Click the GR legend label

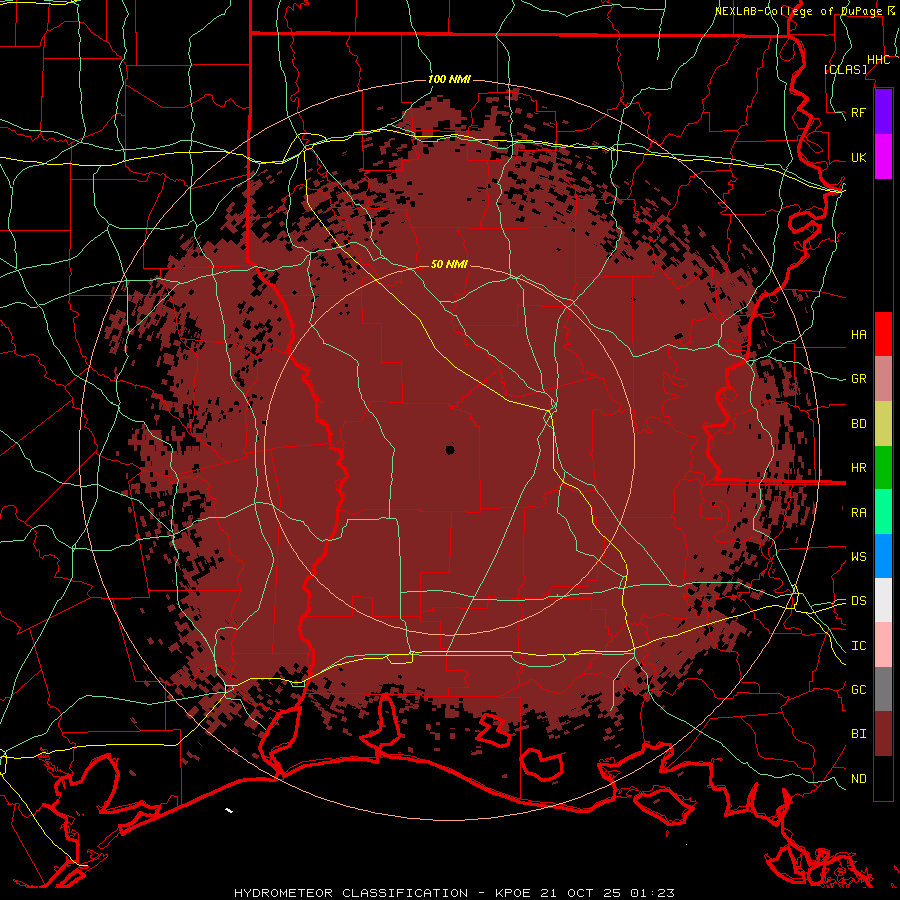point(859,379)
